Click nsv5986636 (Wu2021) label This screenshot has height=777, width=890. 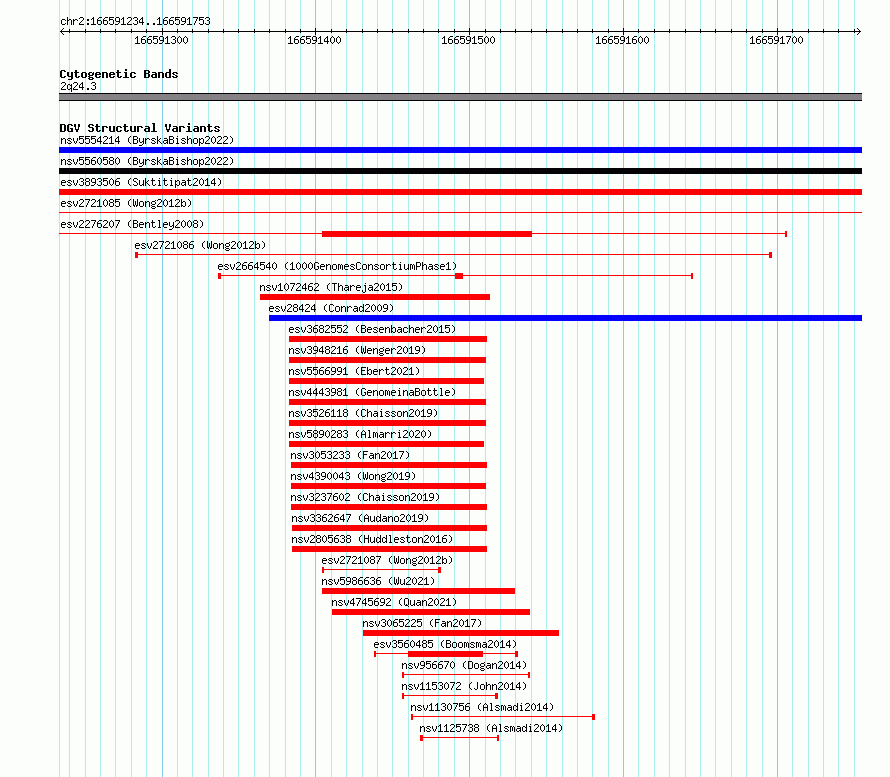(378, 581)
